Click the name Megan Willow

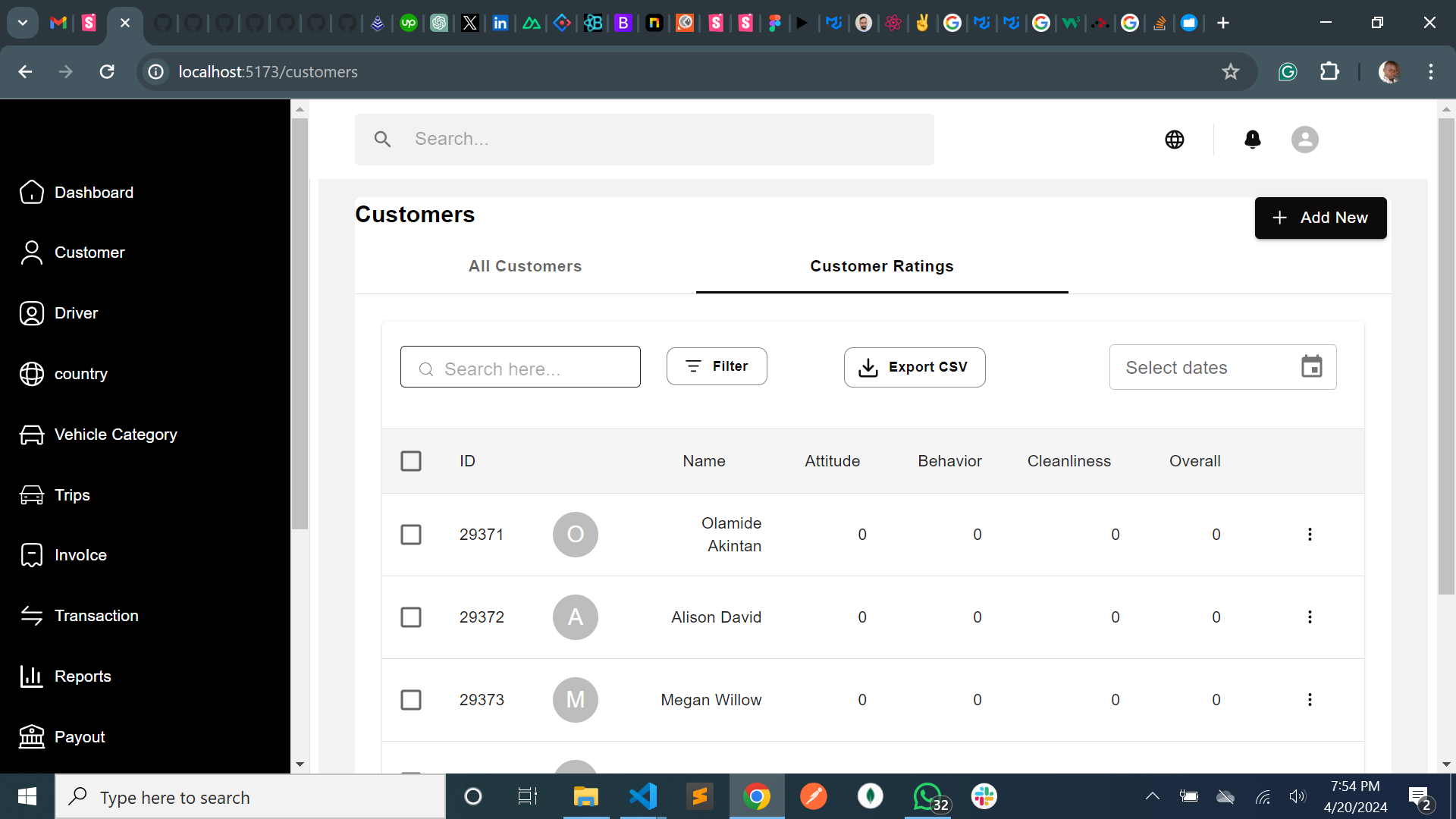point(711,700)
